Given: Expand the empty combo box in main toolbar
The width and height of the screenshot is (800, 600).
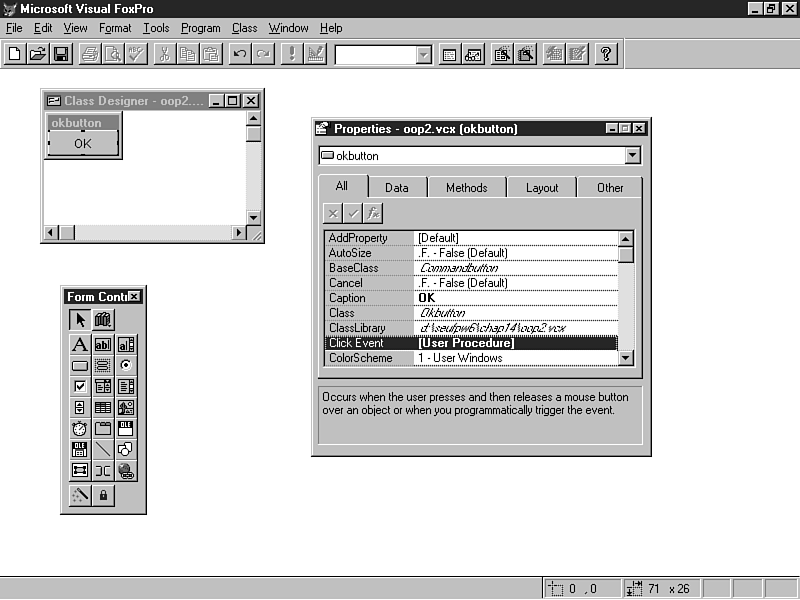Looking at the screenshot, I should (x=424, y=55).
